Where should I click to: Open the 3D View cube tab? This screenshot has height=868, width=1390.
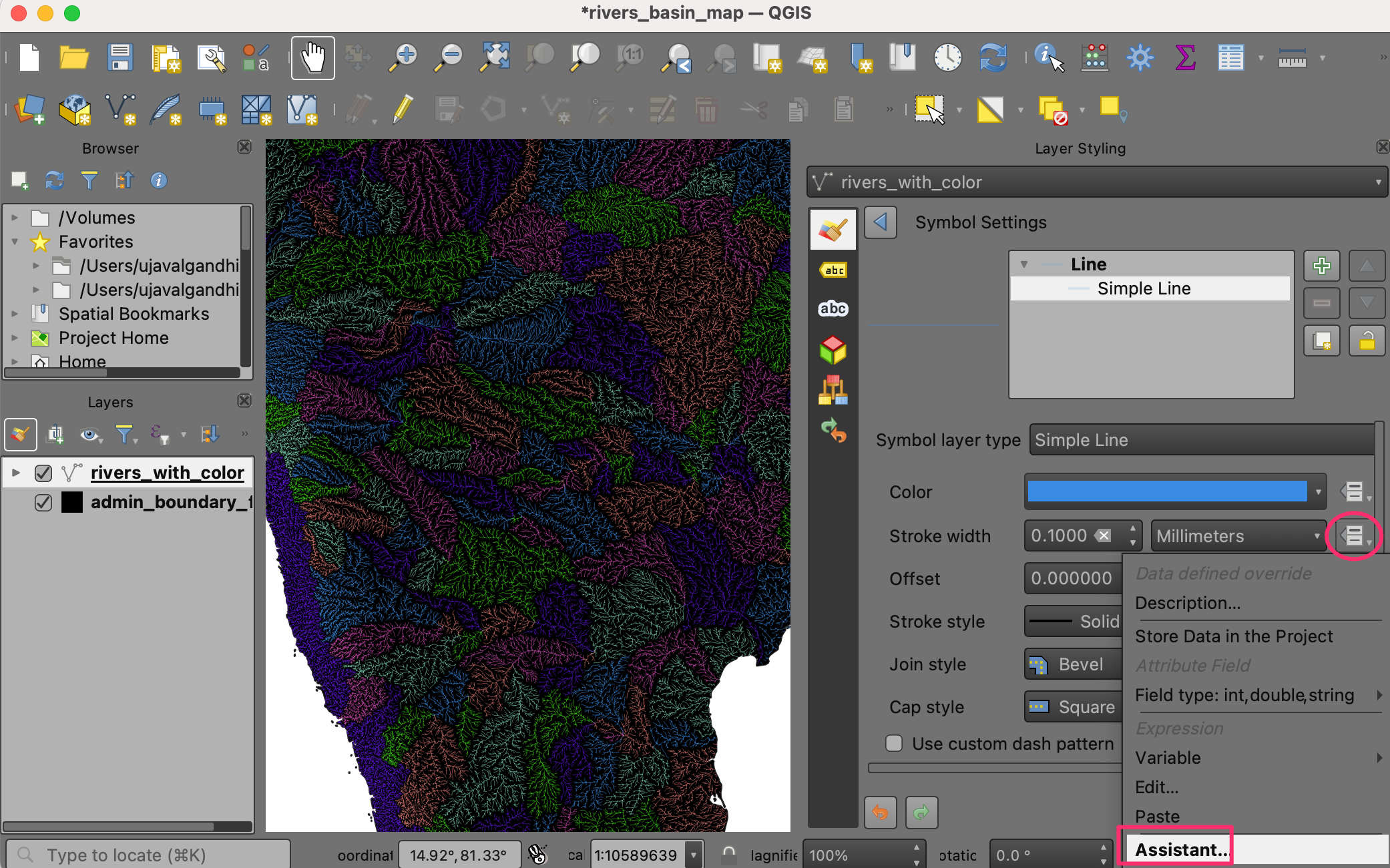[x=833, y=350]
